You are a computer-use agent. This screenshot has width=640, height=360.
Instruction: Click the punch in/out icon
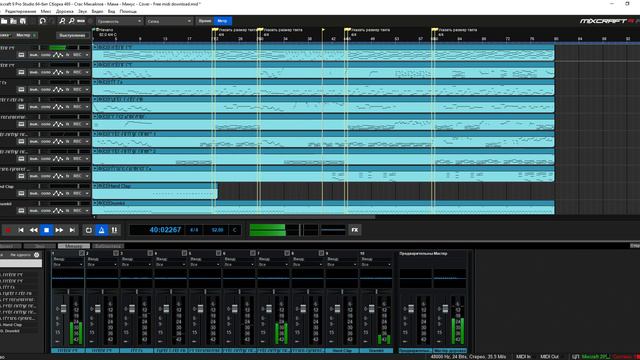click(114, 230)
